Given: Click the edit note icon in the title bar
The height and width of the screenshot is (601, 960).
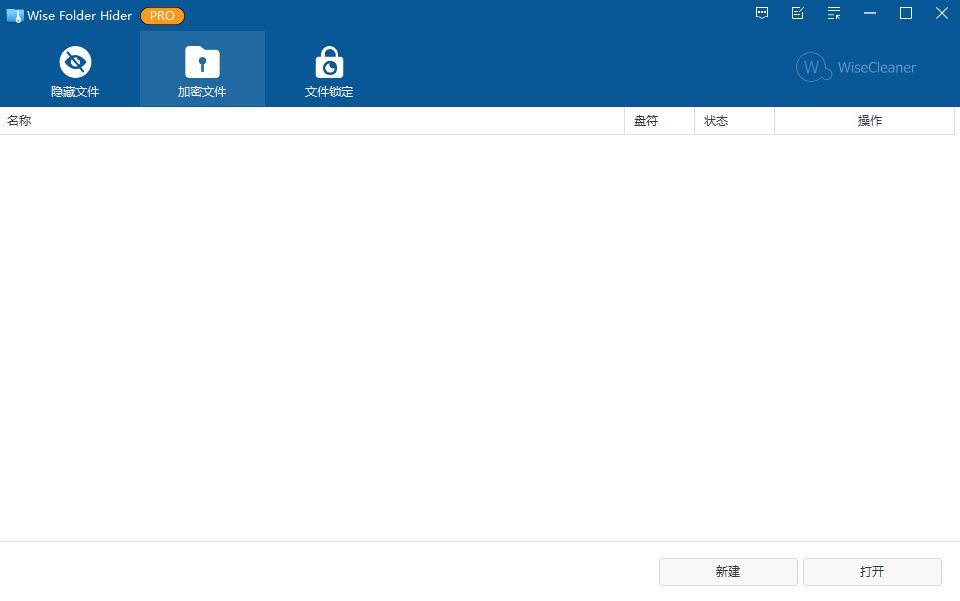Looking at the screenshot, I should 798,13.
